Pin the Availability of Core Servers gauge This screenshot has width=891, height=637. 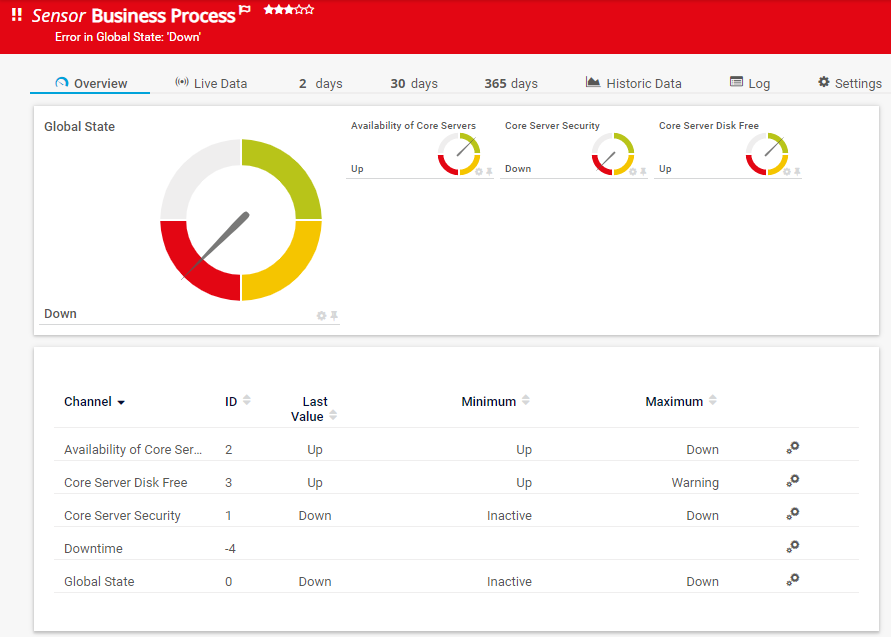(x=489, y=172)
